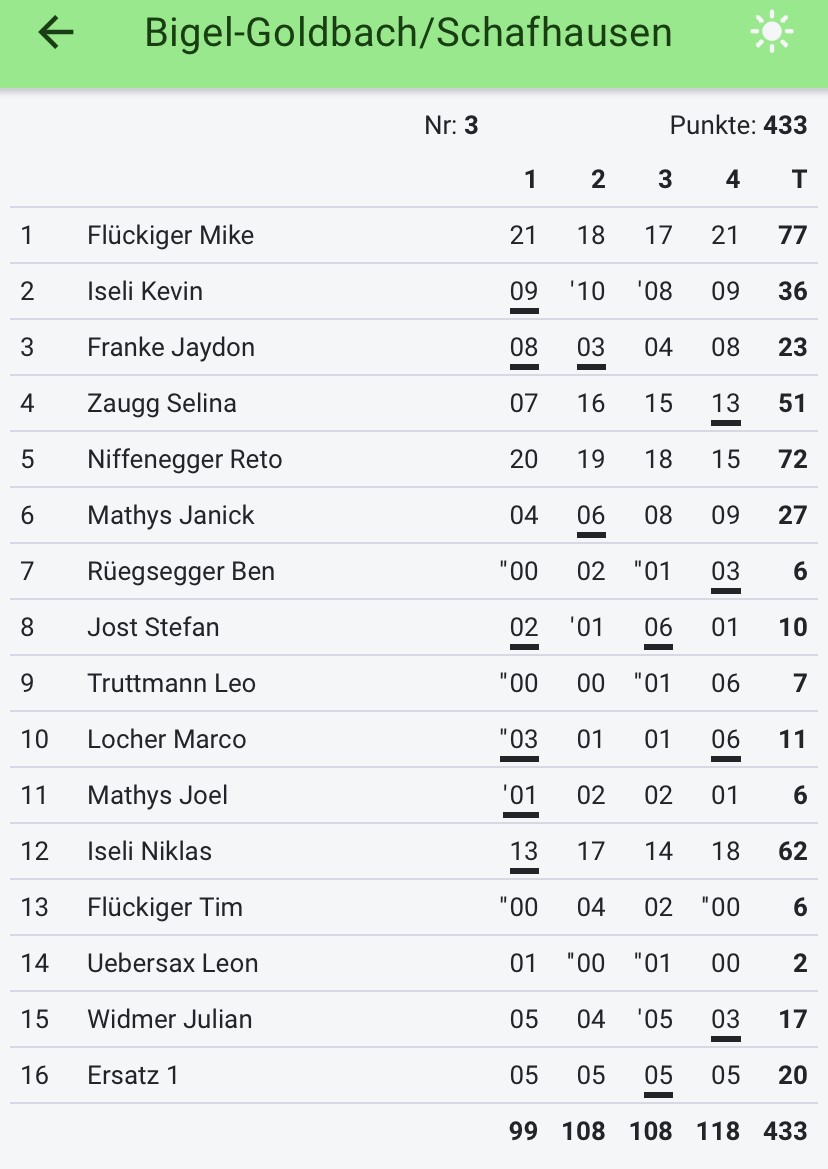Click the column header T
Image resolution: width=828 pixels, height=1169 pixels.
(x=799, y=179)
